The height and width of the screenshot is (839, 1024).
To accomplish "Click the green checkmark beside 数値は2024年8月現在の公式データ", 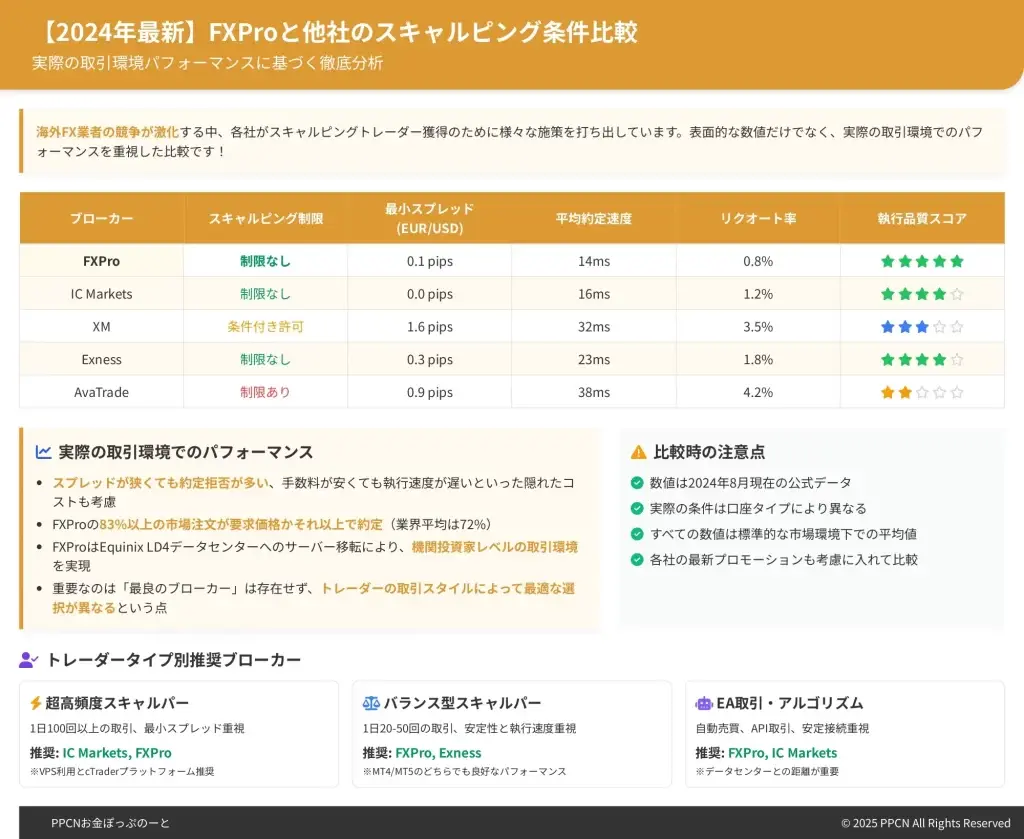I will [x=637, y=483].
